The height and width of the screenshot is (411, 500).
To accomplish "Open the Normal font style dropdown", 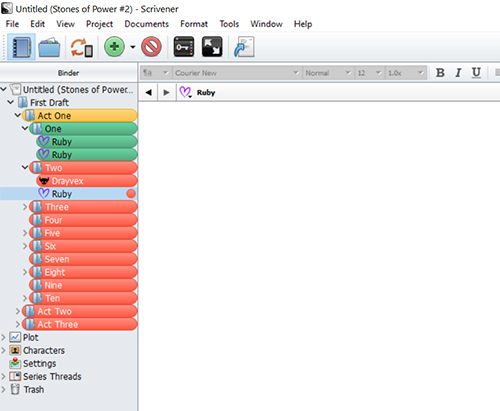I will 328,73.
